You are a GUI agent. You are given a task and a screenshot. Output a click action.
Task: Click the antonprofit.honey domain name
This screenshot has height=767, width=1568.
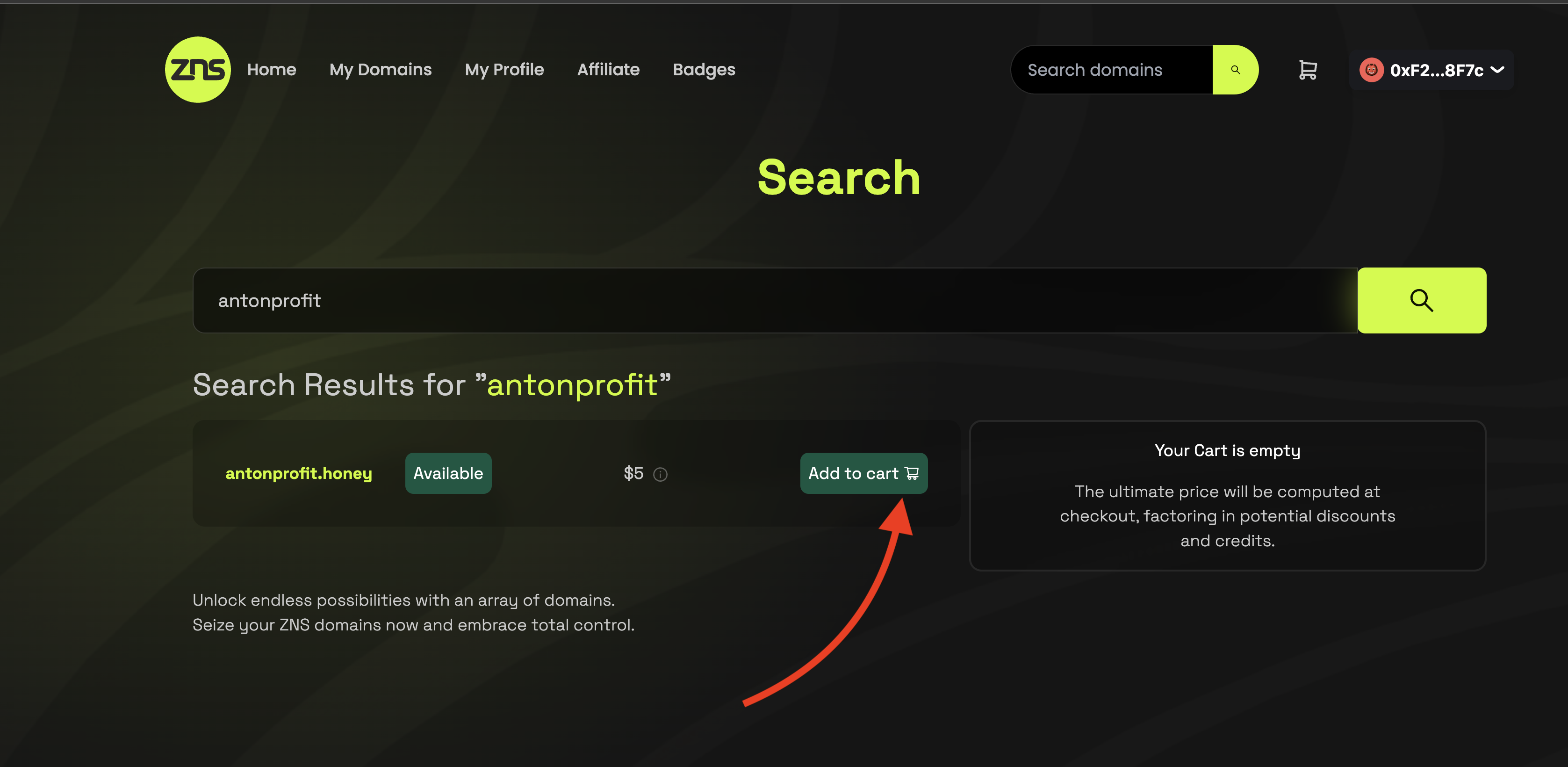298,474
